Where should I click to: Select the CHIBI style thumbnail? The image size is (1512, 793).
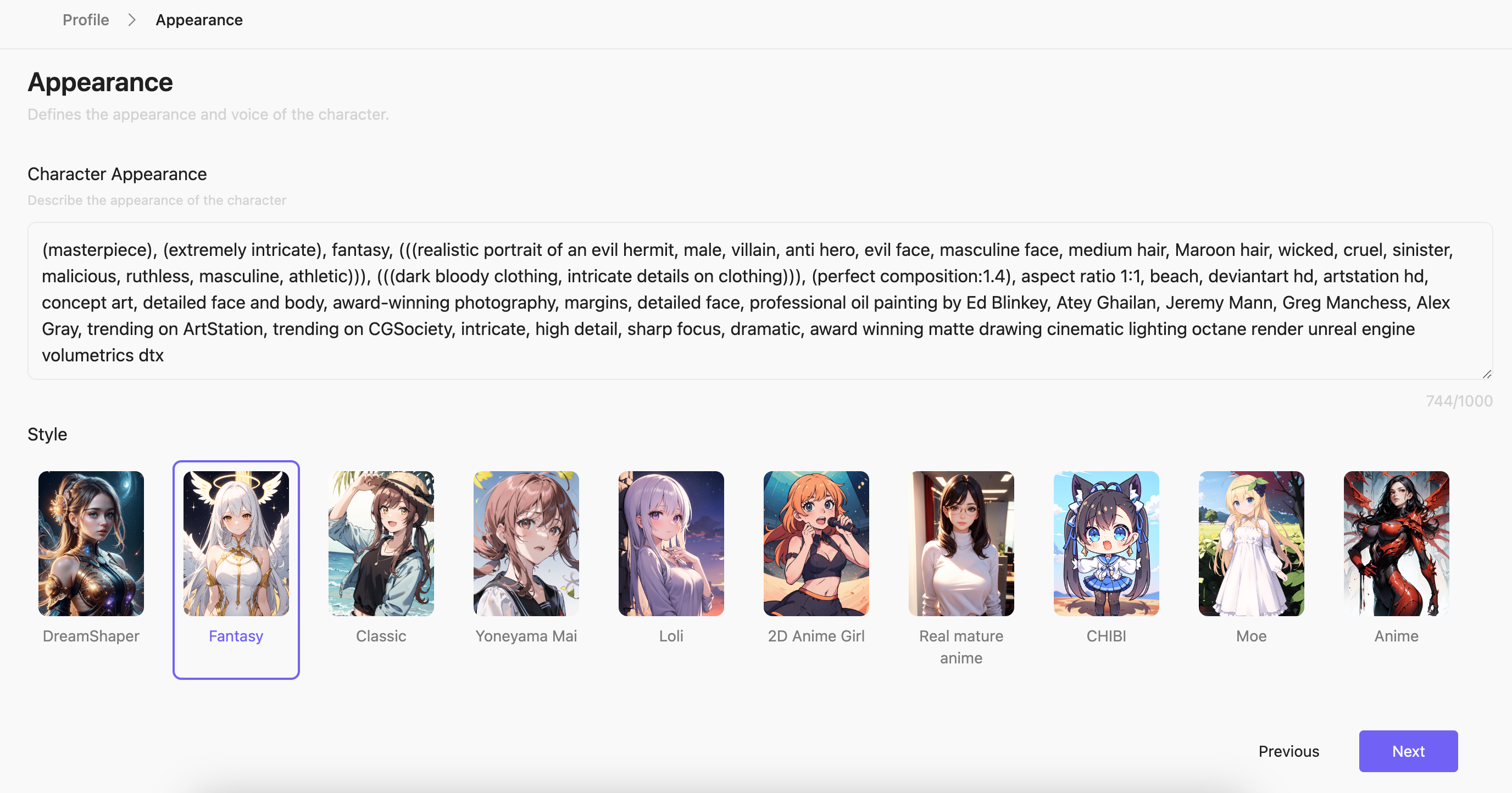(1106, 543)
